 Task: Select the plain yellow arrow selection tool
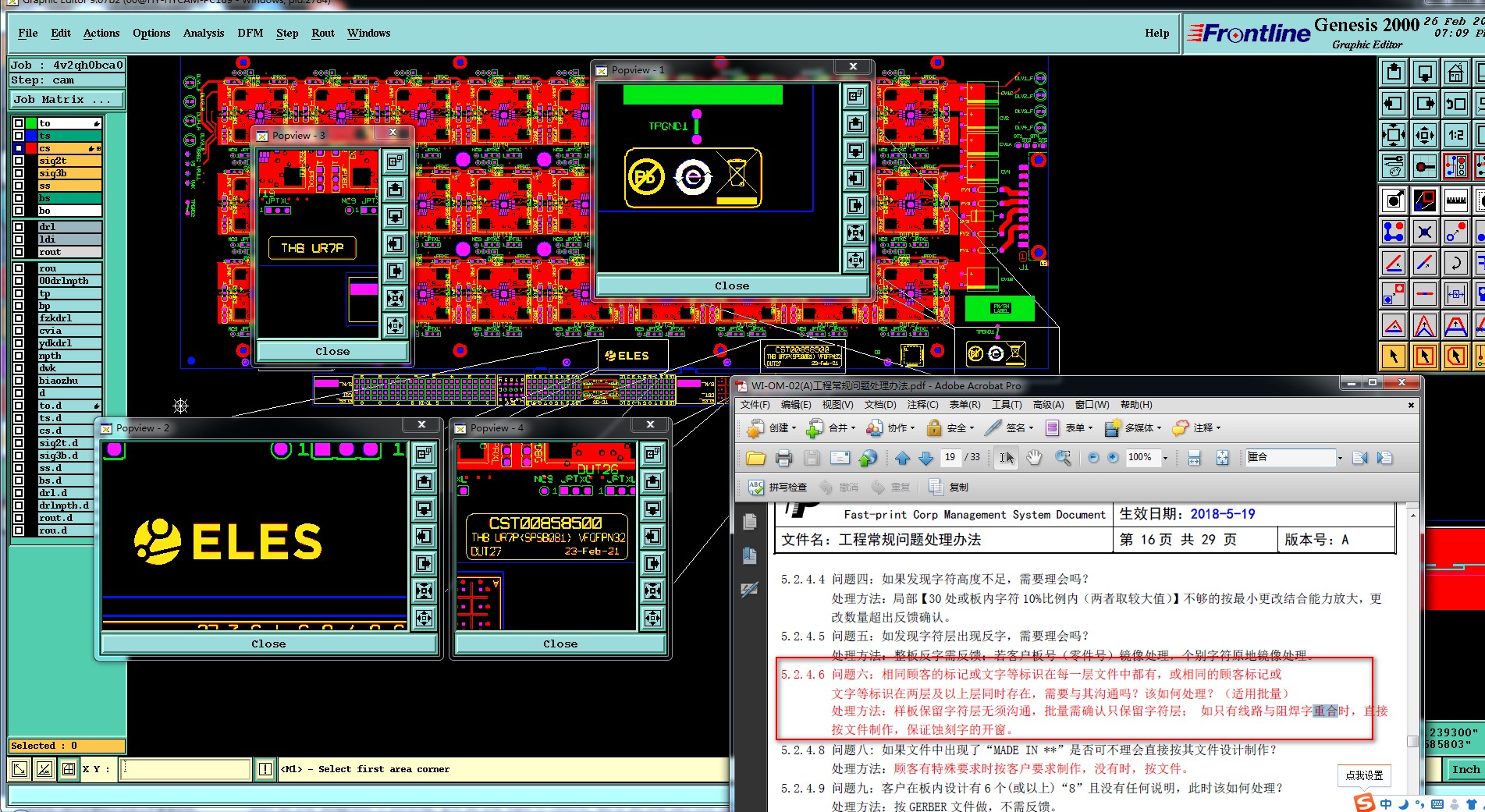[x=1394, y=356]
